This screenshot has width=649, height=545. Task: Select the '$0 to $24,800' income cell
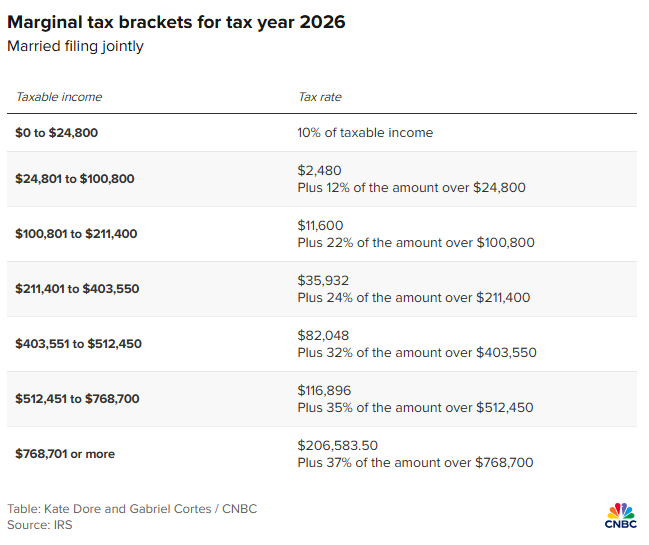57,132
